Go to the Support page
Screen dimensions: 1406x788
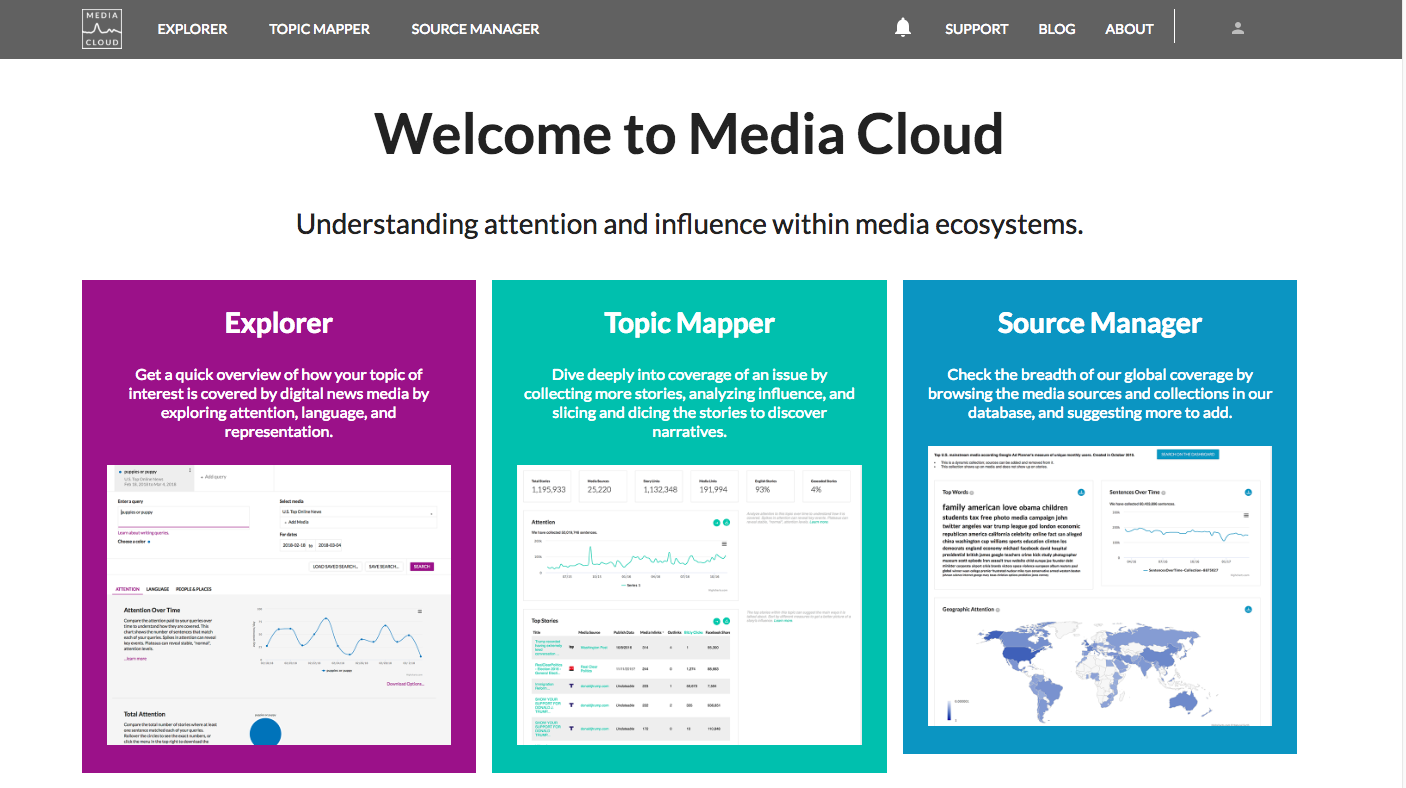(976, 29)
